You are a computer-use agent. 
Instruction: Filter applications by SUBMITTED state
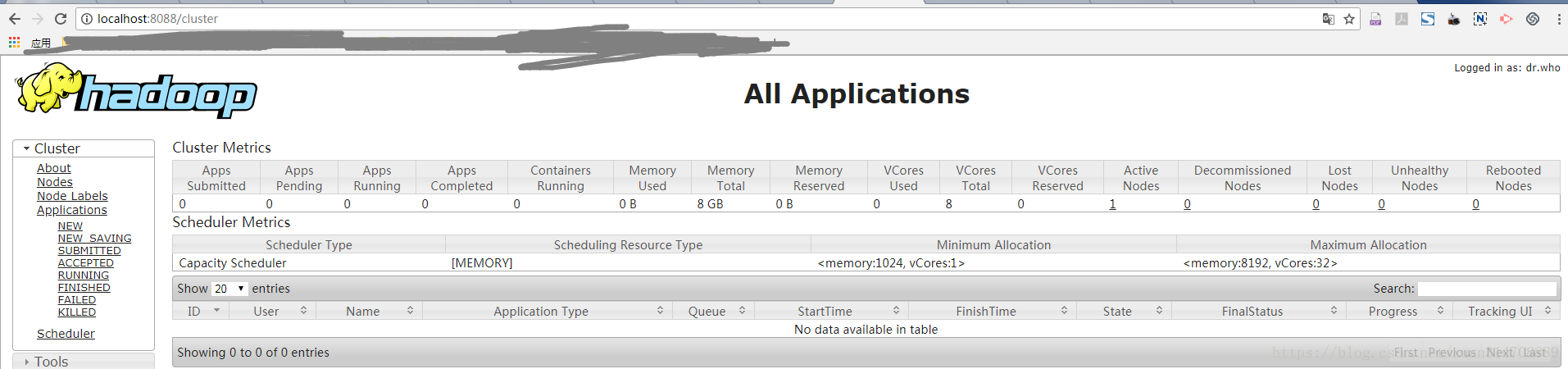pos(89,251)
